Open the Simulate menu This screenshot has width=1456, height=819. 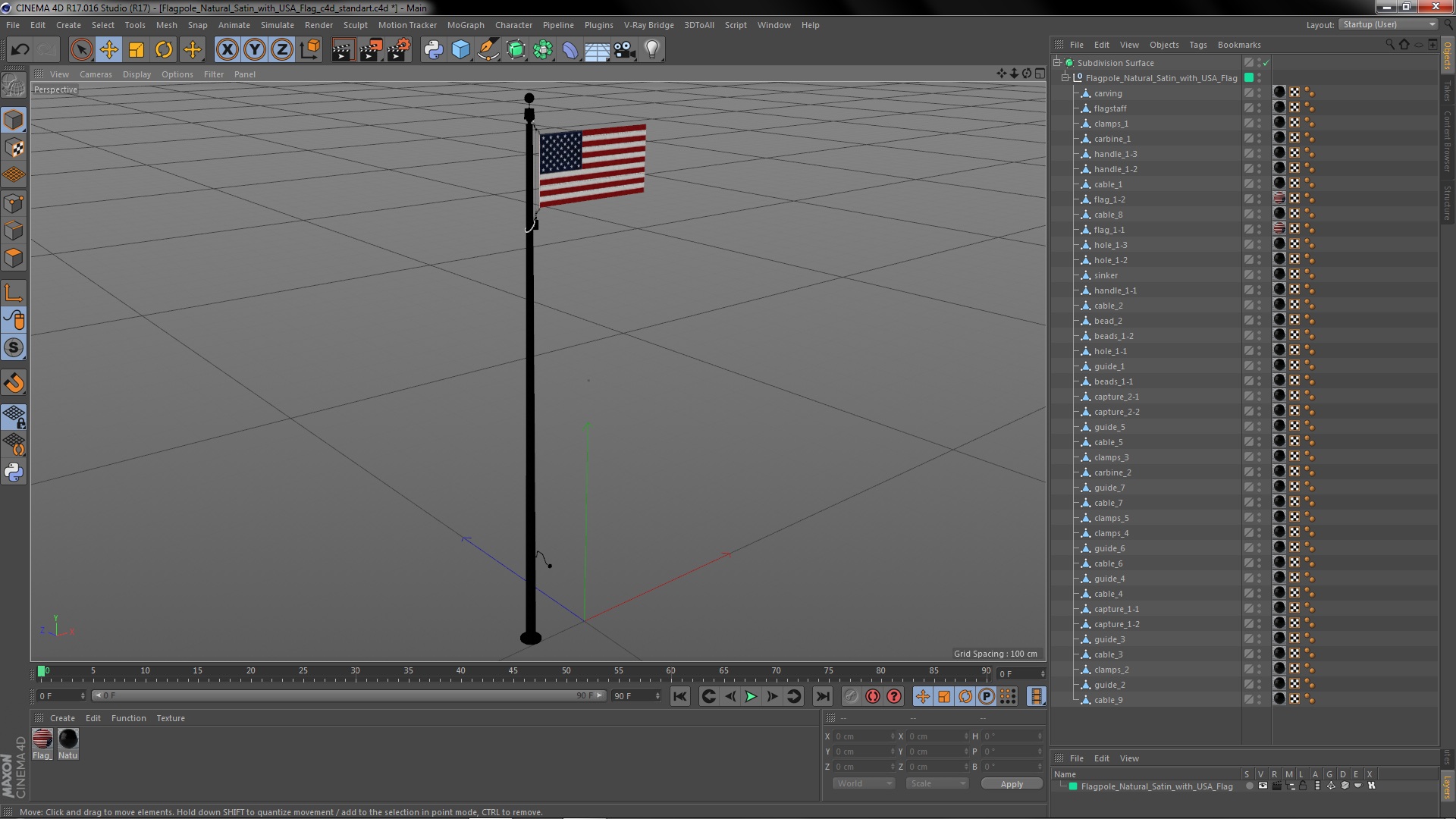[x=277, y=25]
